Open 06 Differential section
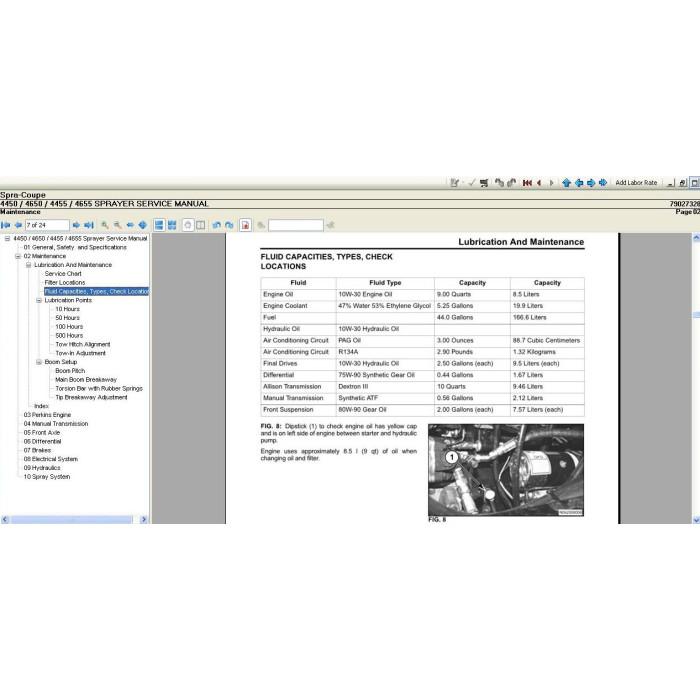The width and height of the screenshot is (700, 700). coord(42,442)
